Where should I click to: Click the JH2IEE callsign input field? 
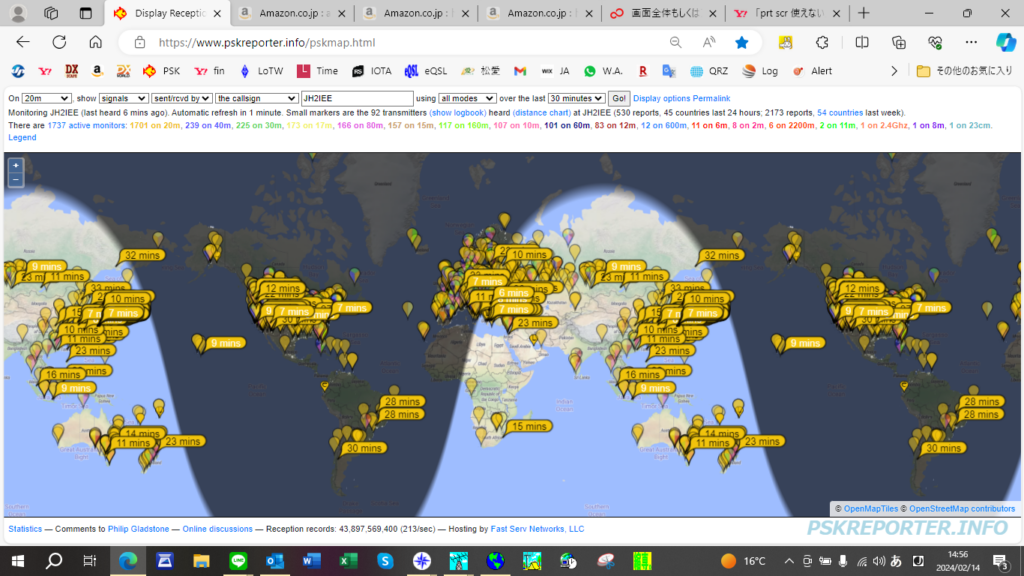[356, 98]
